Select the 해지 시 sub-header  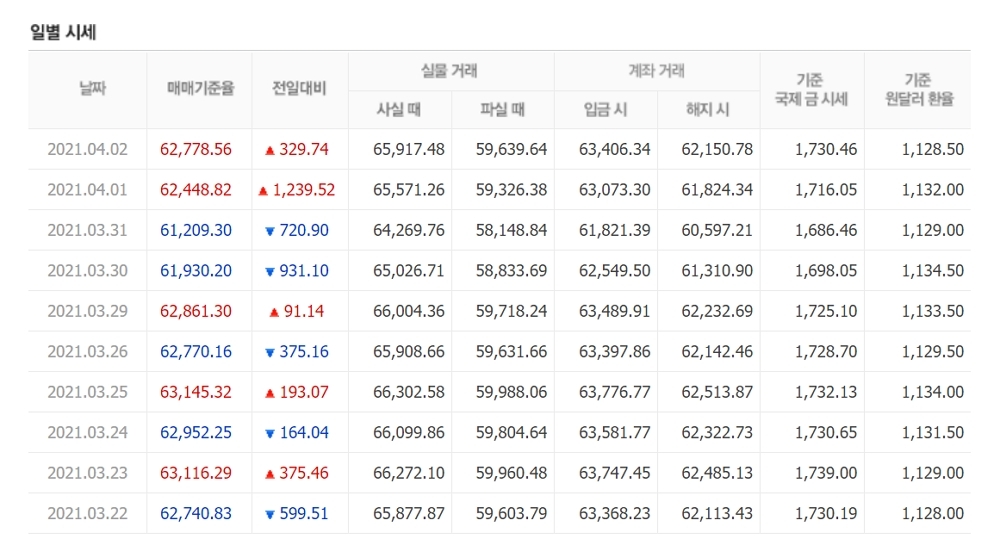point(708,110)
